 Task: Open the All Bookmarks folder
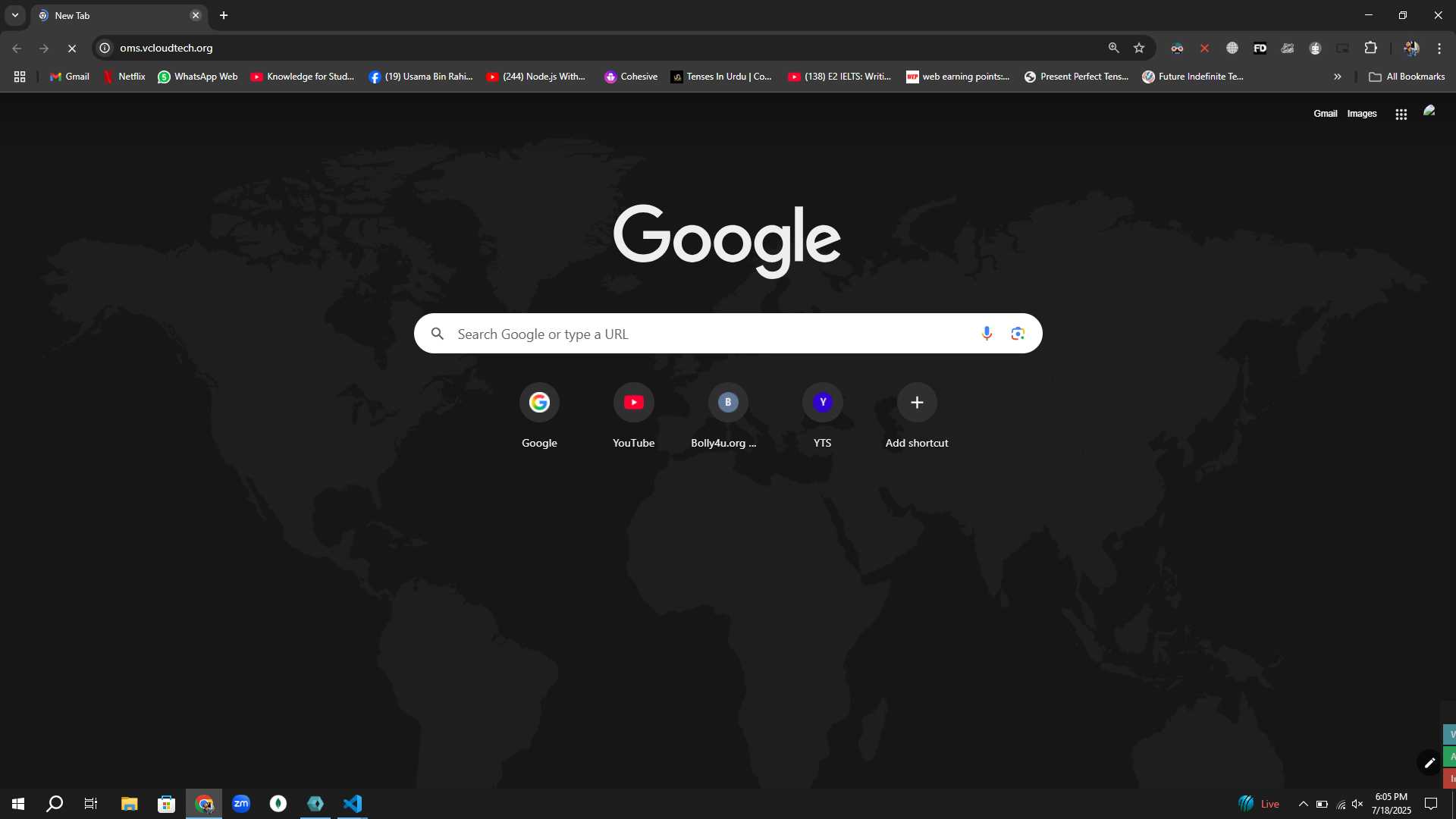(1407, 77)
